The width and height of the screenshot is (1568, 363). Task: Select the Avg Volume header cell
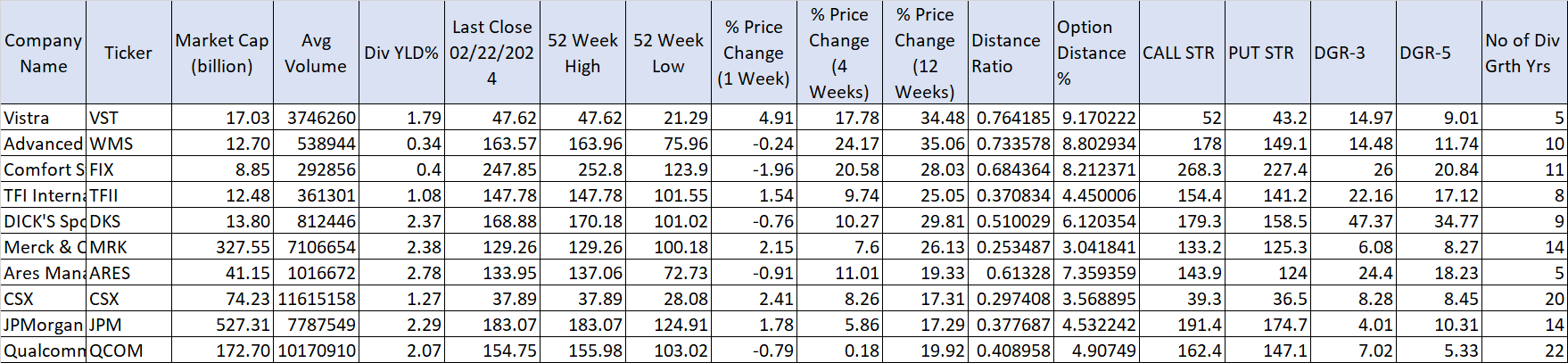pos(315,53)
